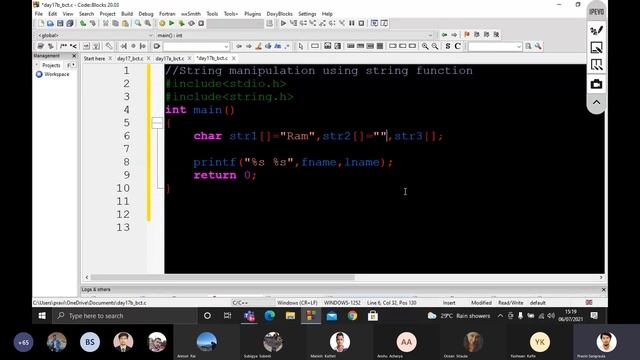
Task: Switch to the day17_bct.c tab
Action: [x=130, y=59]
